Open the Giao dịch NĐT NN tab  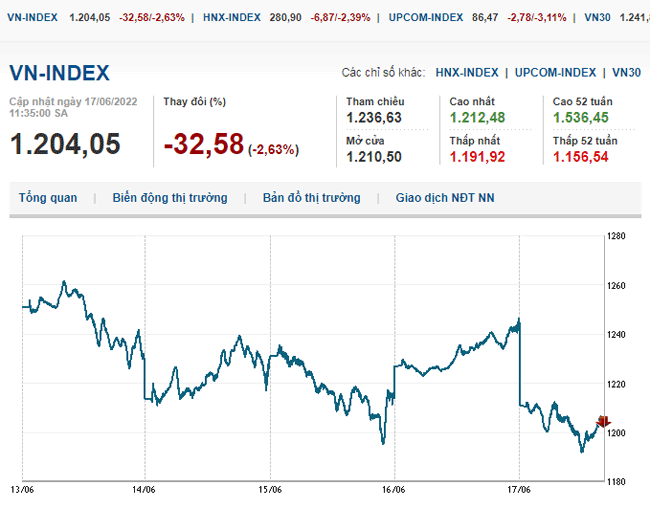tap(445, 198)
